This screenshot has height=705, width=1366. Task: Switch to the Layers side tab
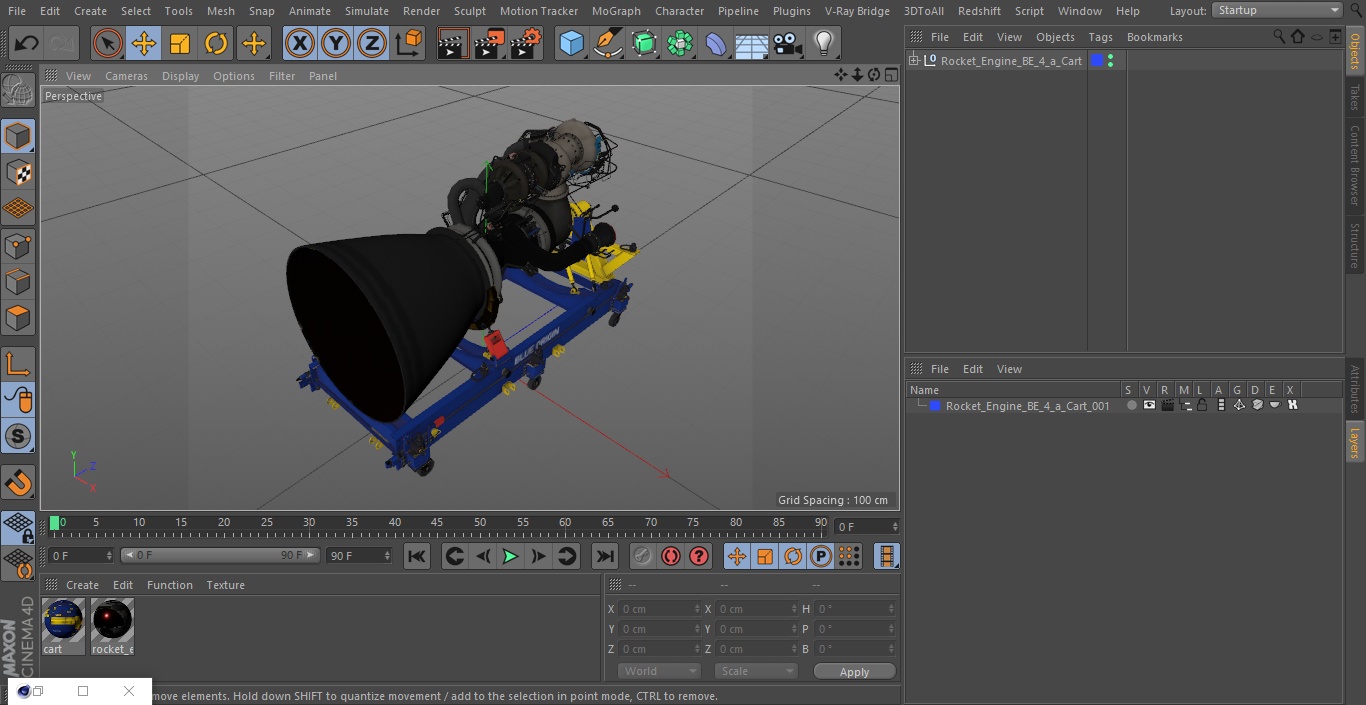[x=1355, y=441]
